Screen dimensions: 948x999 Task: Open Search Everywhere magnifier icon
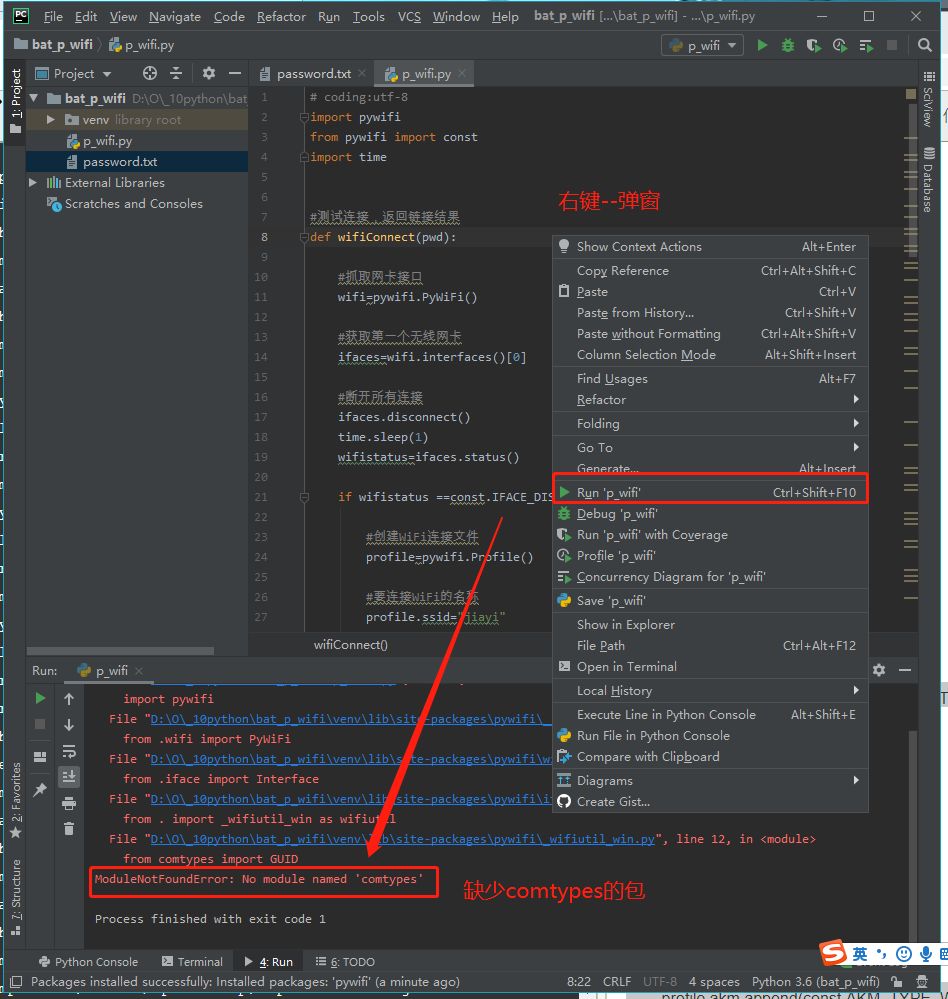pyautogui.click(x=924, y=45)
